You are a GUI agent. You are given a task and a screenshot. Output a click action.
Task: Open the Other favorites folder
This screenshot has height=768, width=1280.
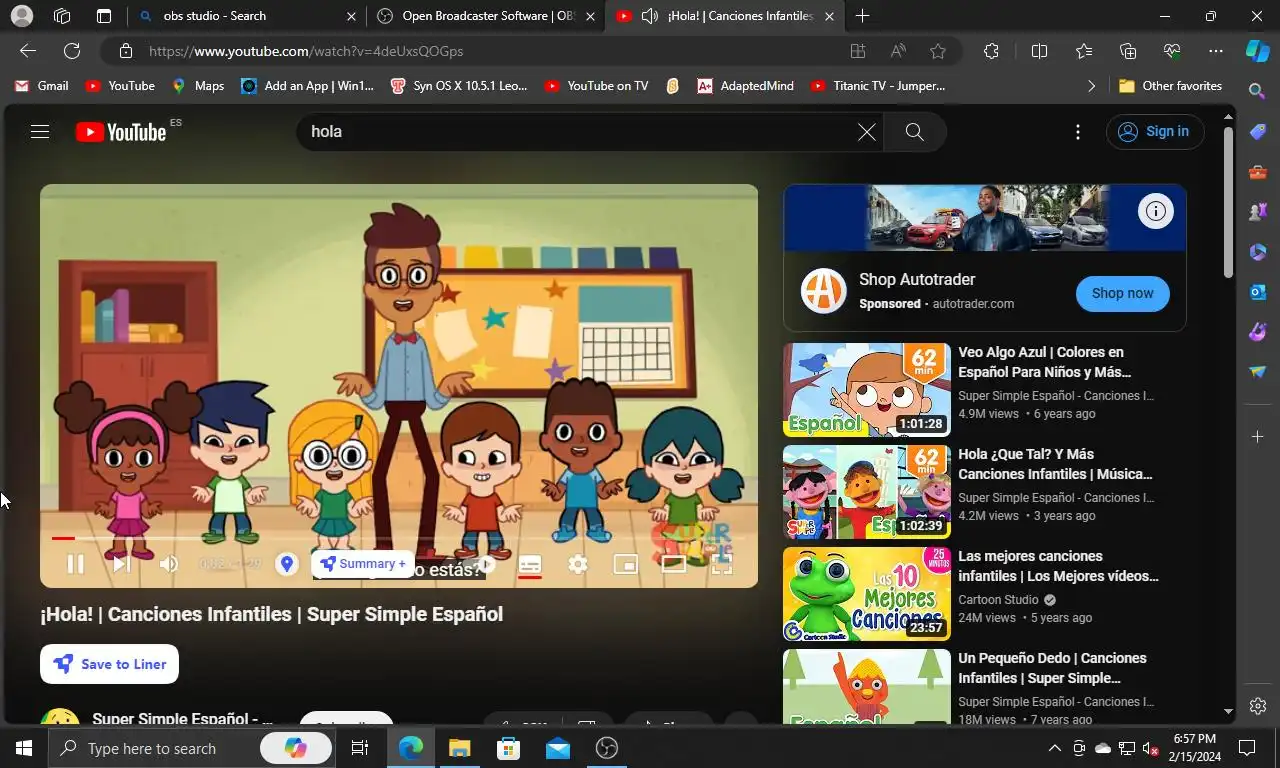(1170, 86)
